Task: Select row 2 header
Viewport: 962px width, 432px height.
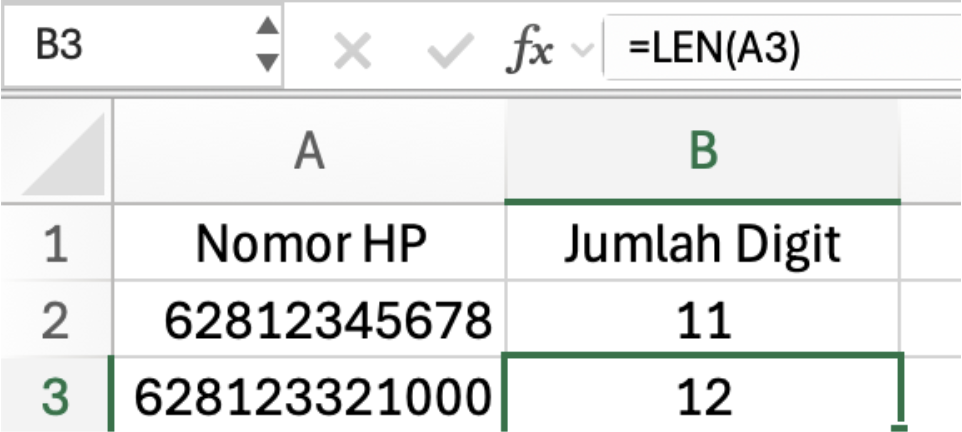Action: (57, 320)
